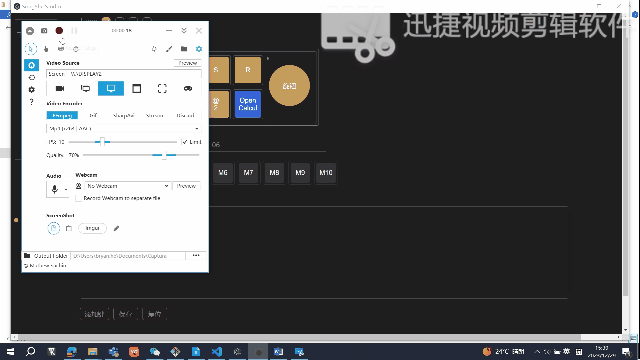Open the help question mark tab
Viewport: 640px width, 360px height.
pos(31,102)
